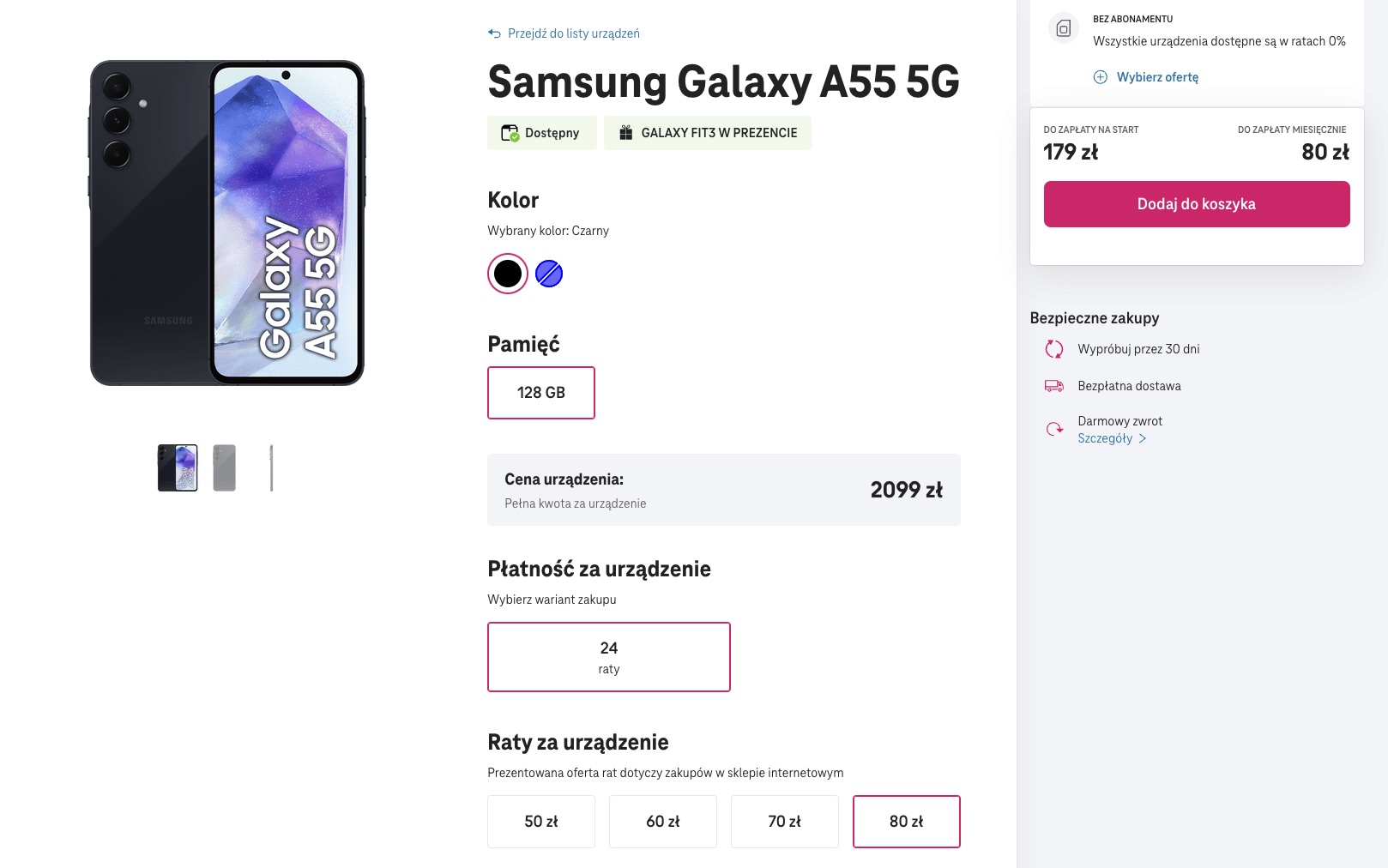Select the 60 zł installment option
1388x868 pixels.
[x=663, y=822]
